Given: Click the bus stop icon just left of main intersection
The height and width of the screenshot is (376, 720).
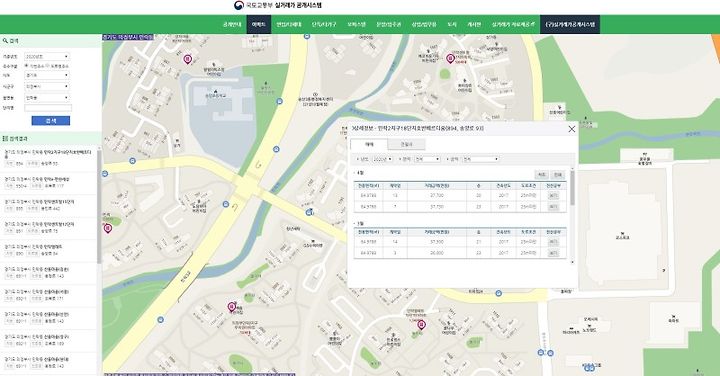Looking at the screenshot, I should pyautogui.click(x=225, y=204).
